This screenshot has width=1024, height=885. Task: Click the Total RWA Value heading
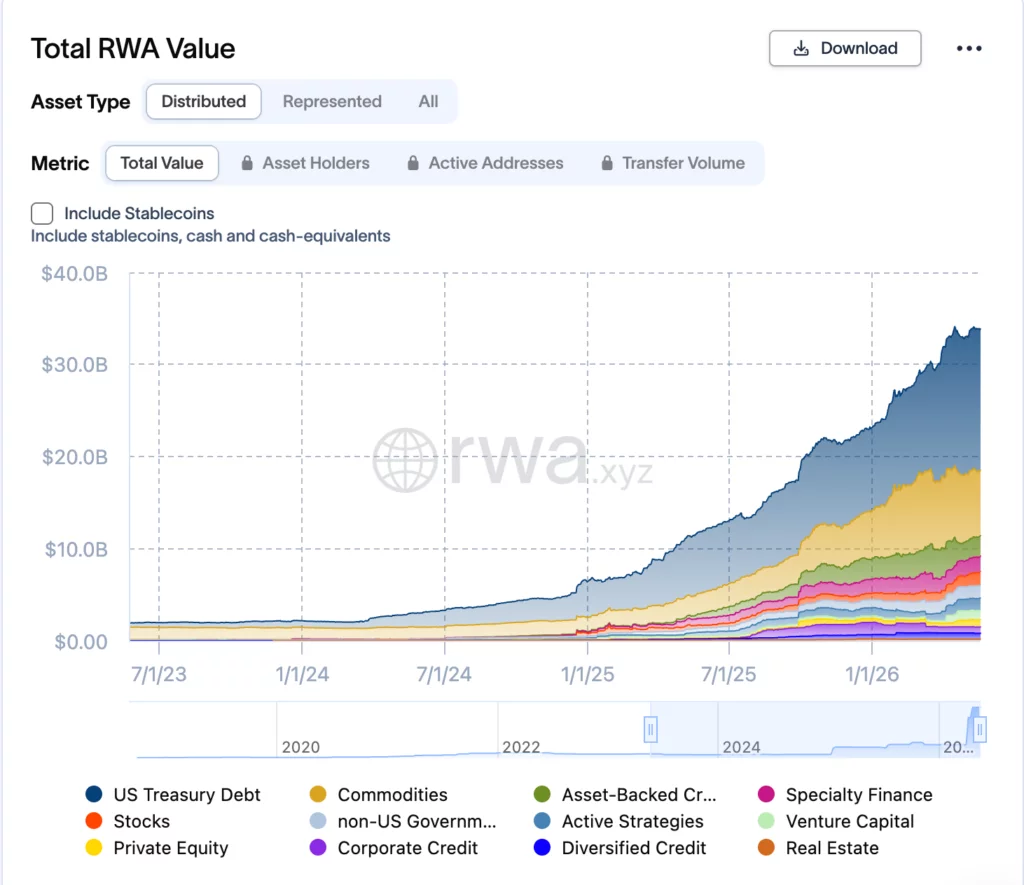(x=133, y=49)
